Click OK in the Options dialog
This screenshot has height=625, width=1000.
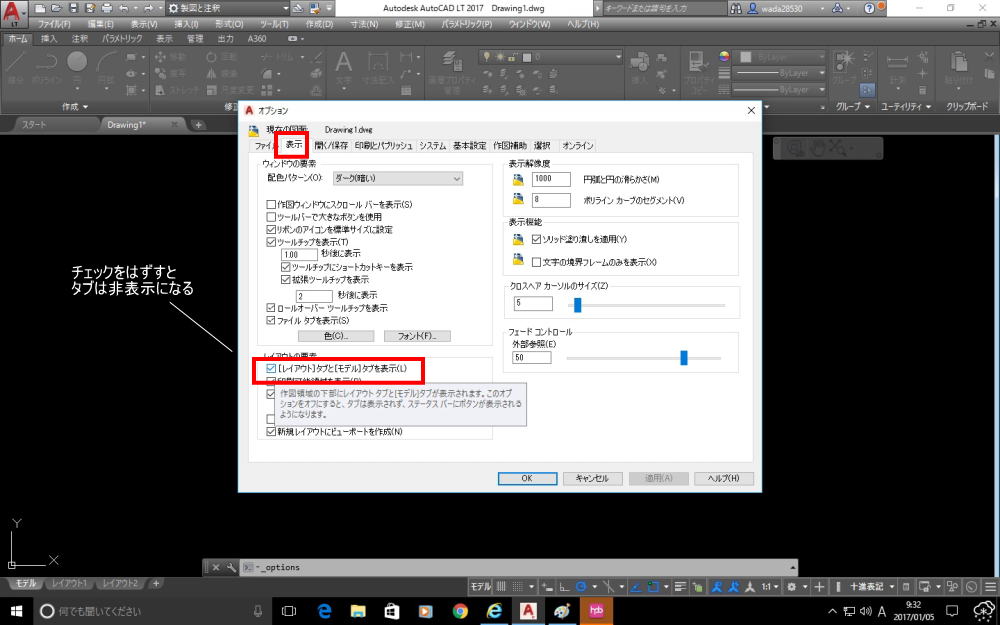pos(527,478)
